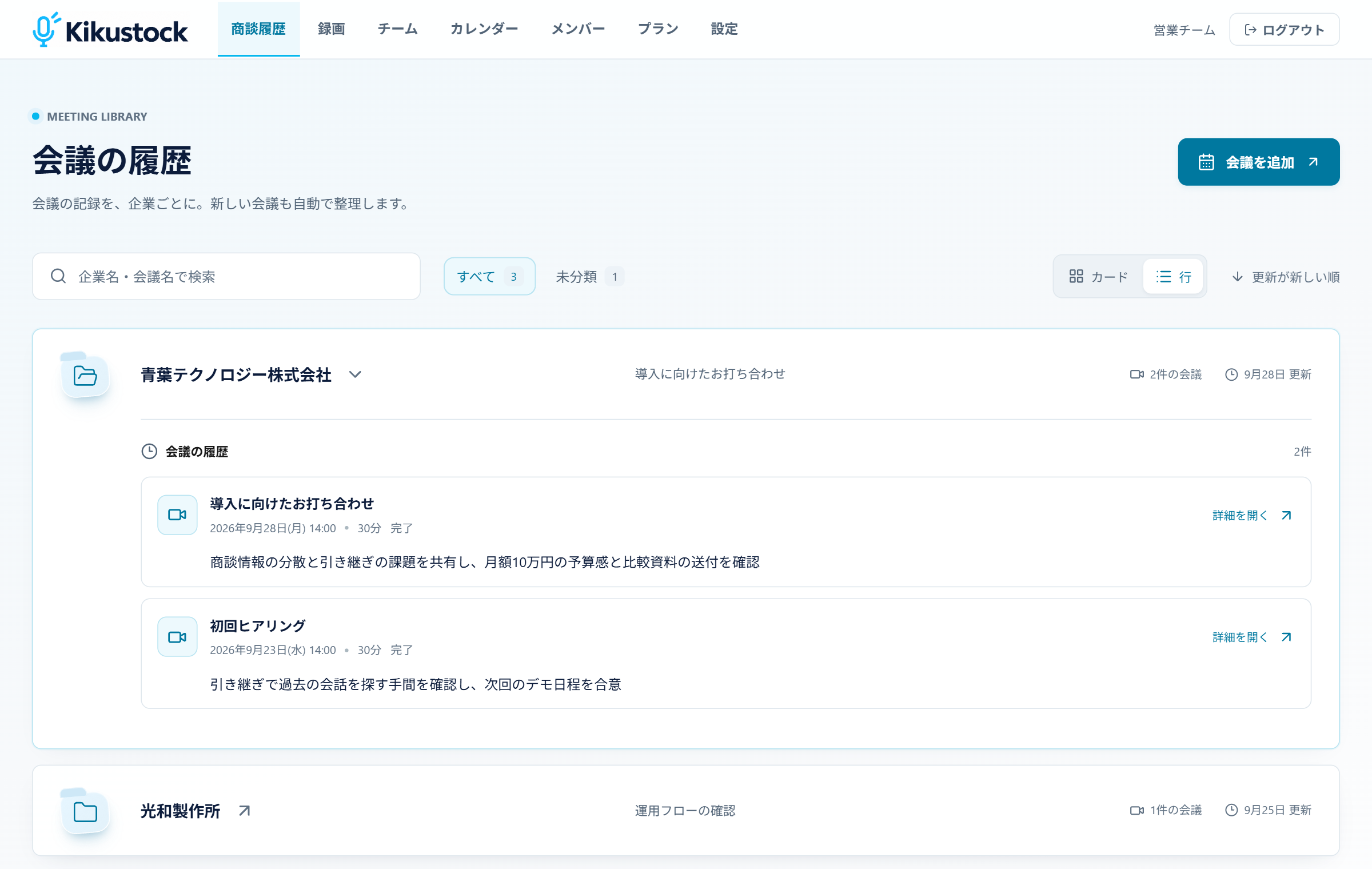
Task: Open the 更新が新しい順 sort dropdown
Action: (1285, 277)
